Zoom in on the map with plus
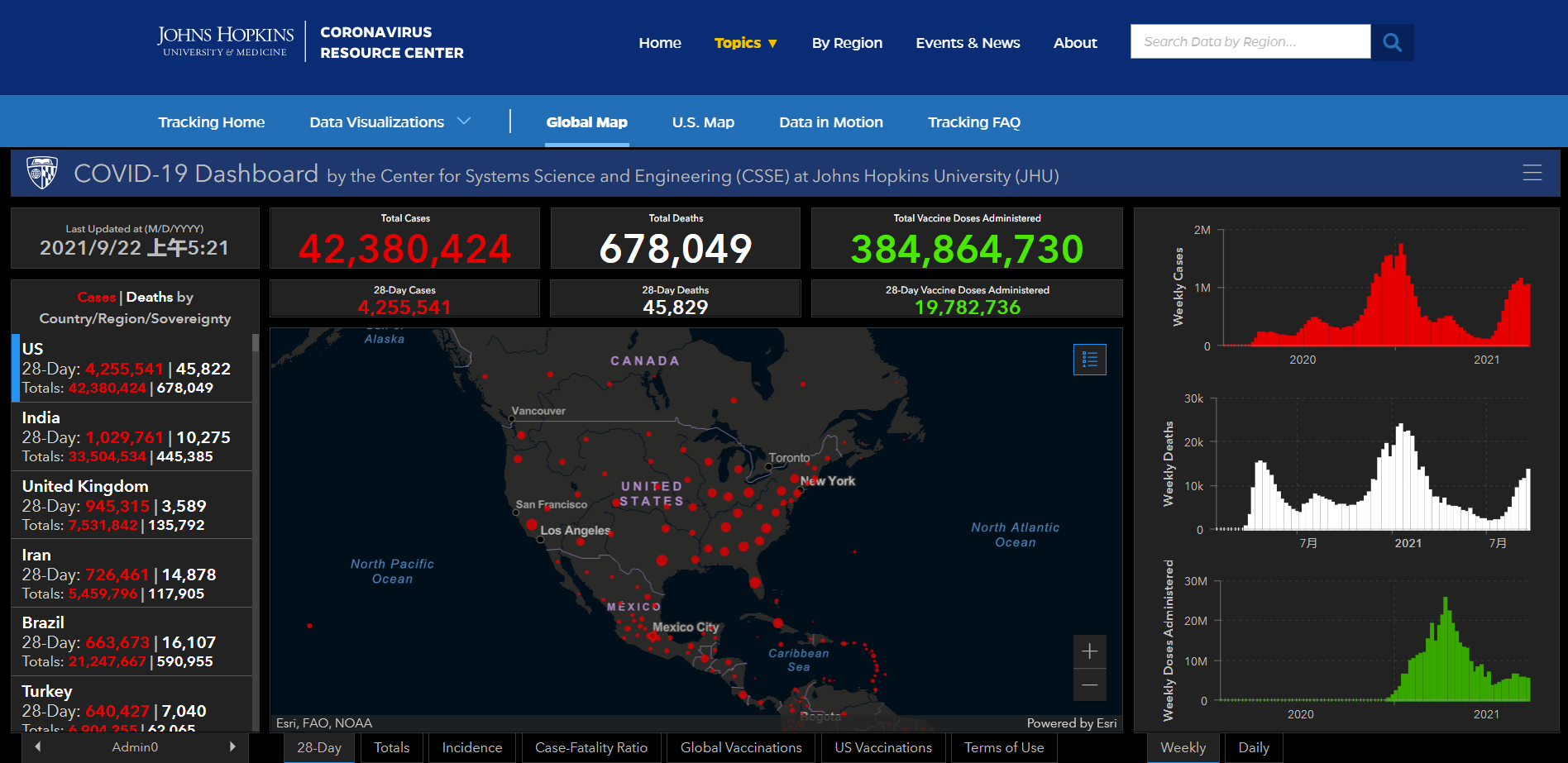The image size is (1568, 763). point(1089,651)
